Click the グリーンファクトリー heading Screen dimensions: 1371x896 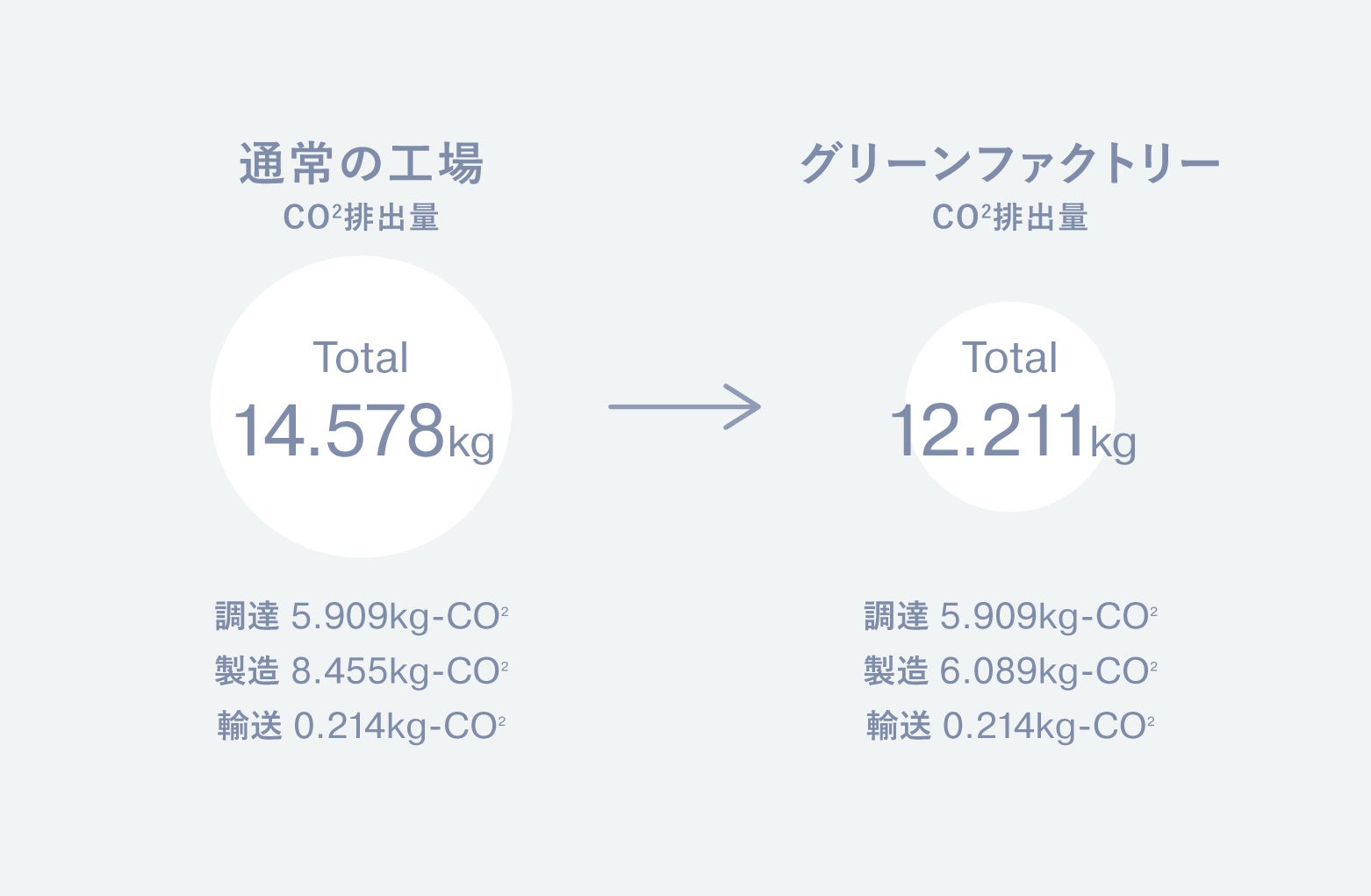[1009, 164]
